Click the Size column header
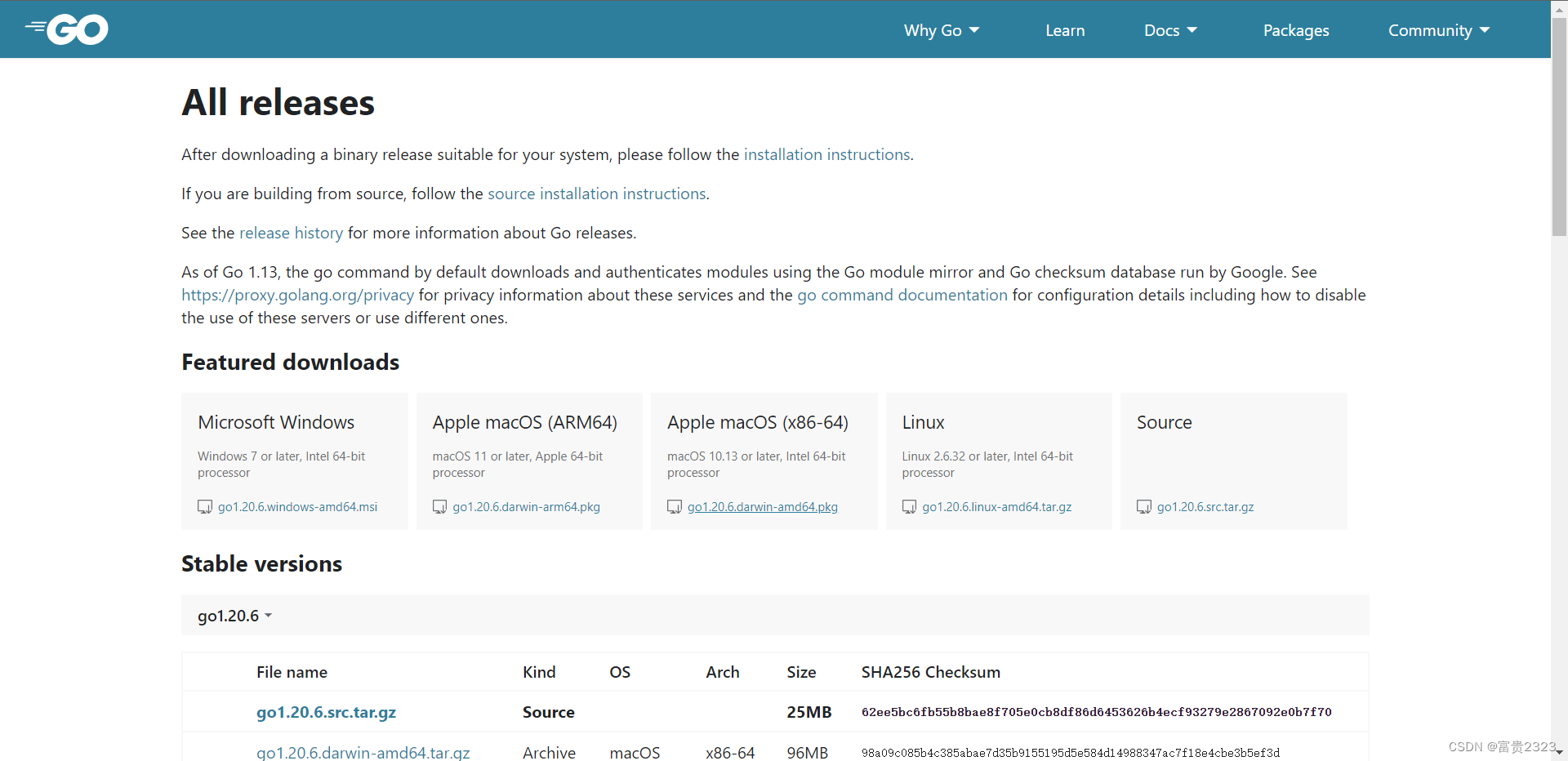 [x=801, y=672]
